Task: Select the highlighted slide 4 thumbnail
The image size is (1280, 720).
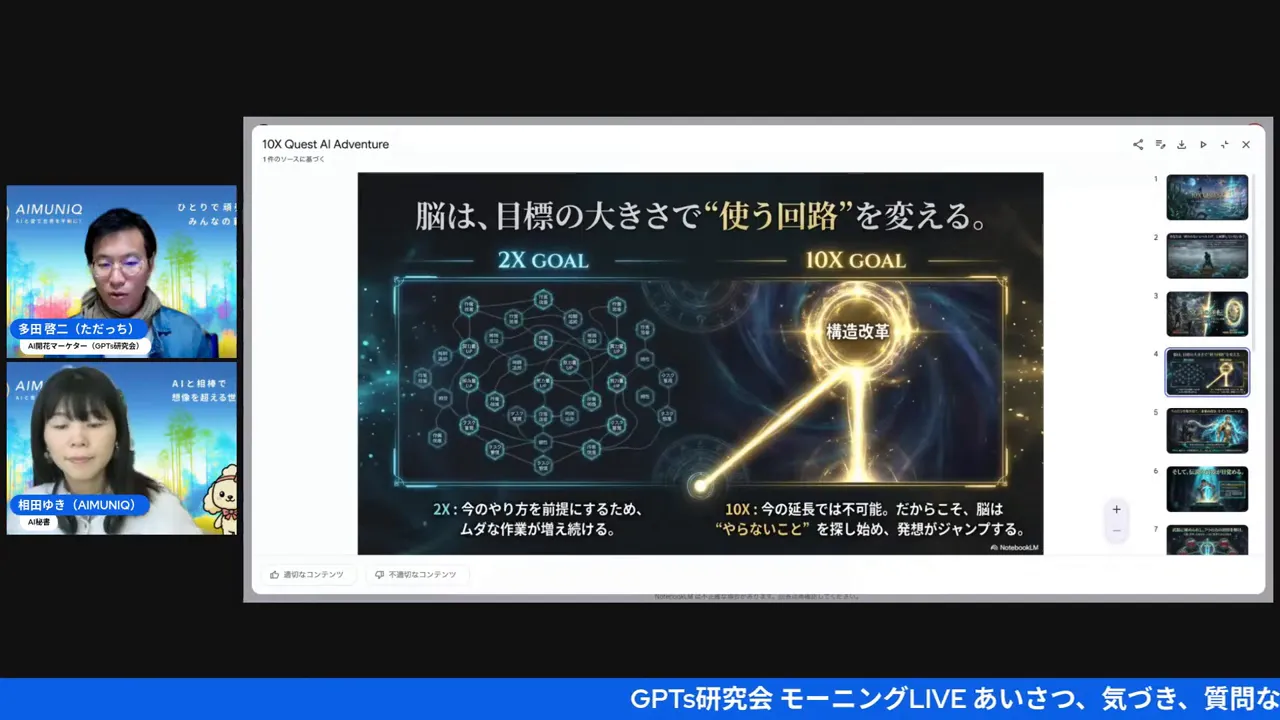Action: tap(1207, 372)
